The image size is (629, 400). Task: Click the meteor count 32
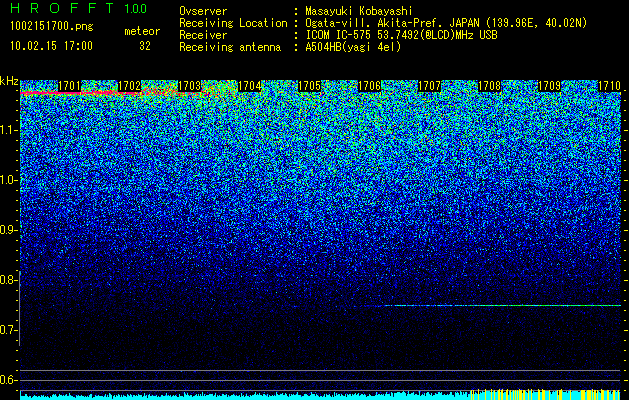[x=145, y=46]
